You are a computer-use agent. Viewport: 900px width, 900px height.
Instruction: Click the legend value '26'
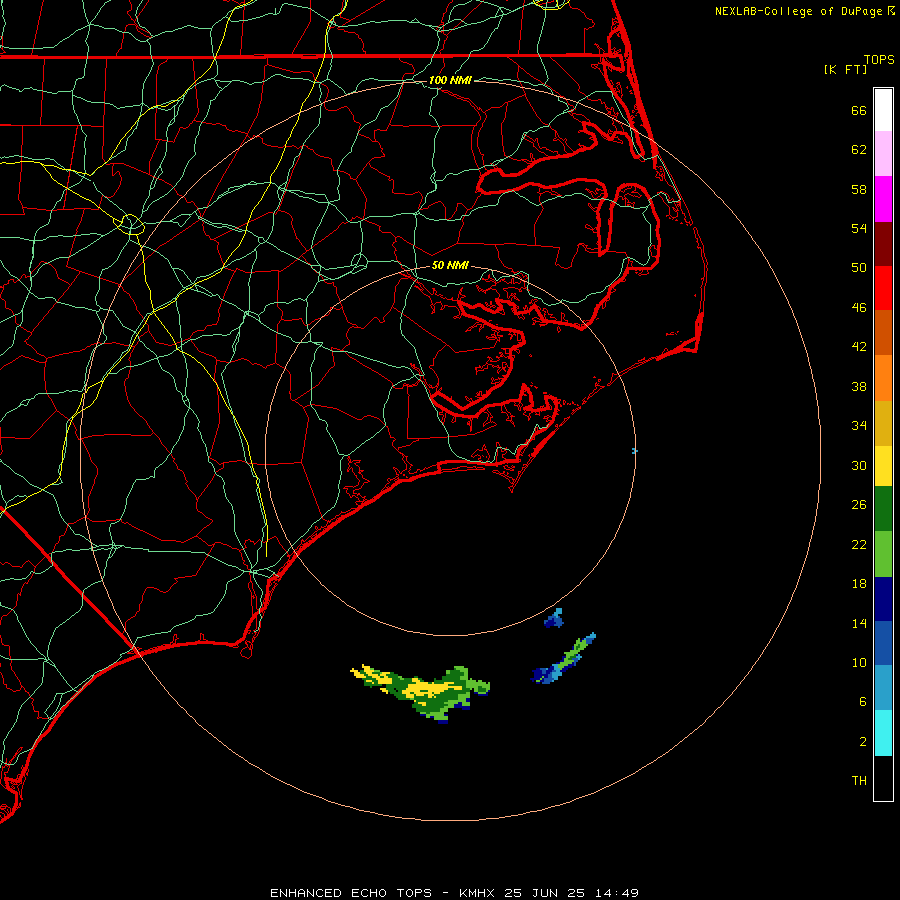(859, 505)
